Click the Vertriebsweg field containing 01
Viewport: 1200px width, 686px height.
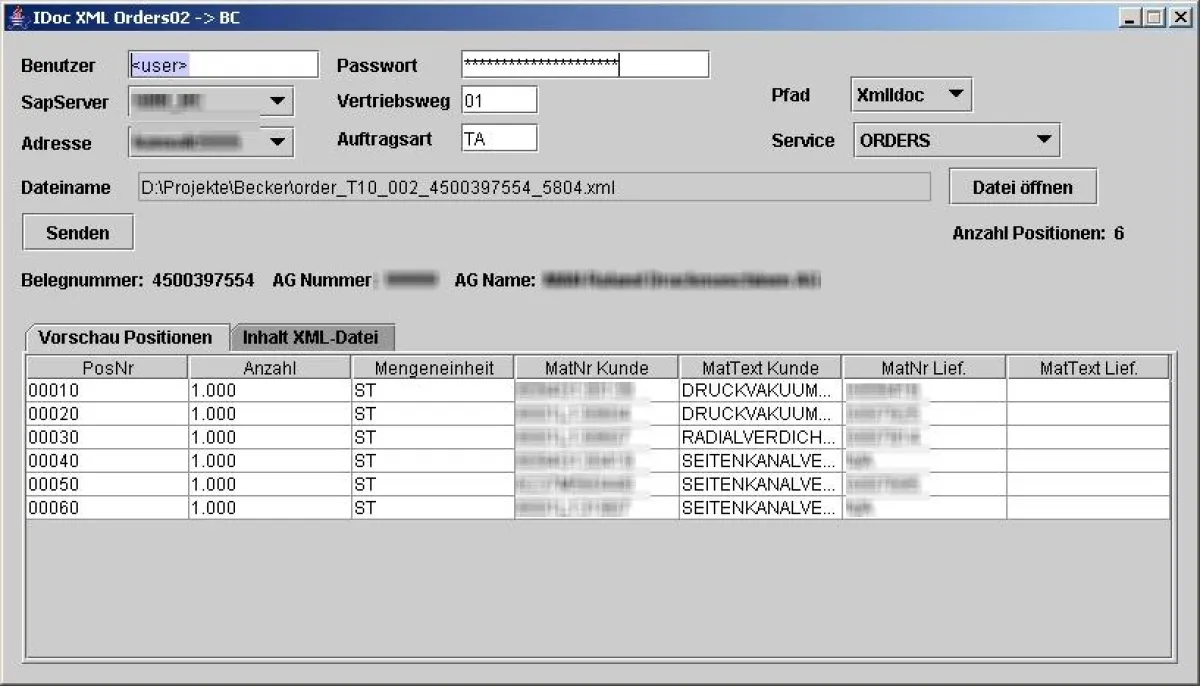point(498,99)
